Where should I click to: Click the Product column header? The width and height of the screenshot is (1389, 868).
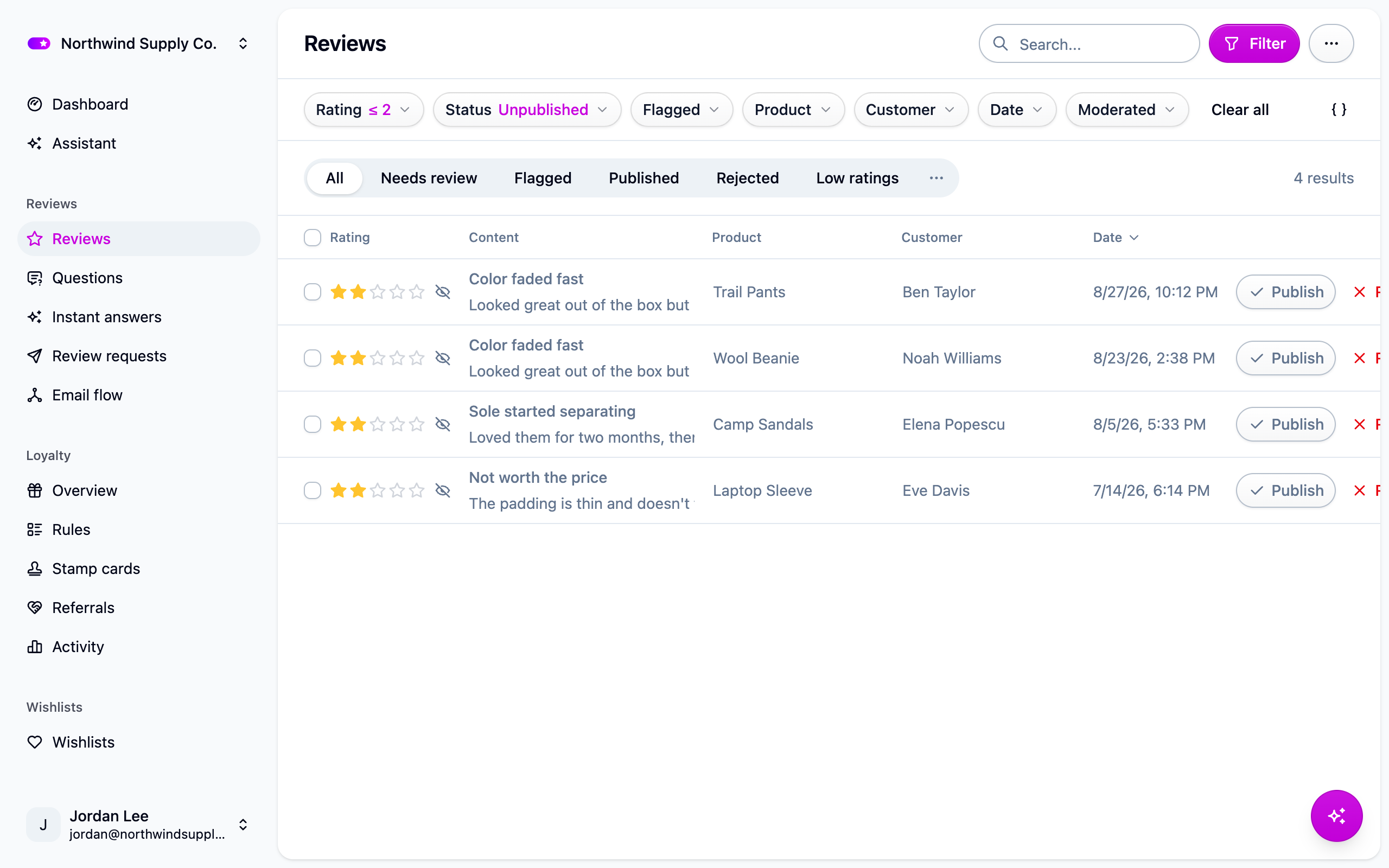pos(736,237)
